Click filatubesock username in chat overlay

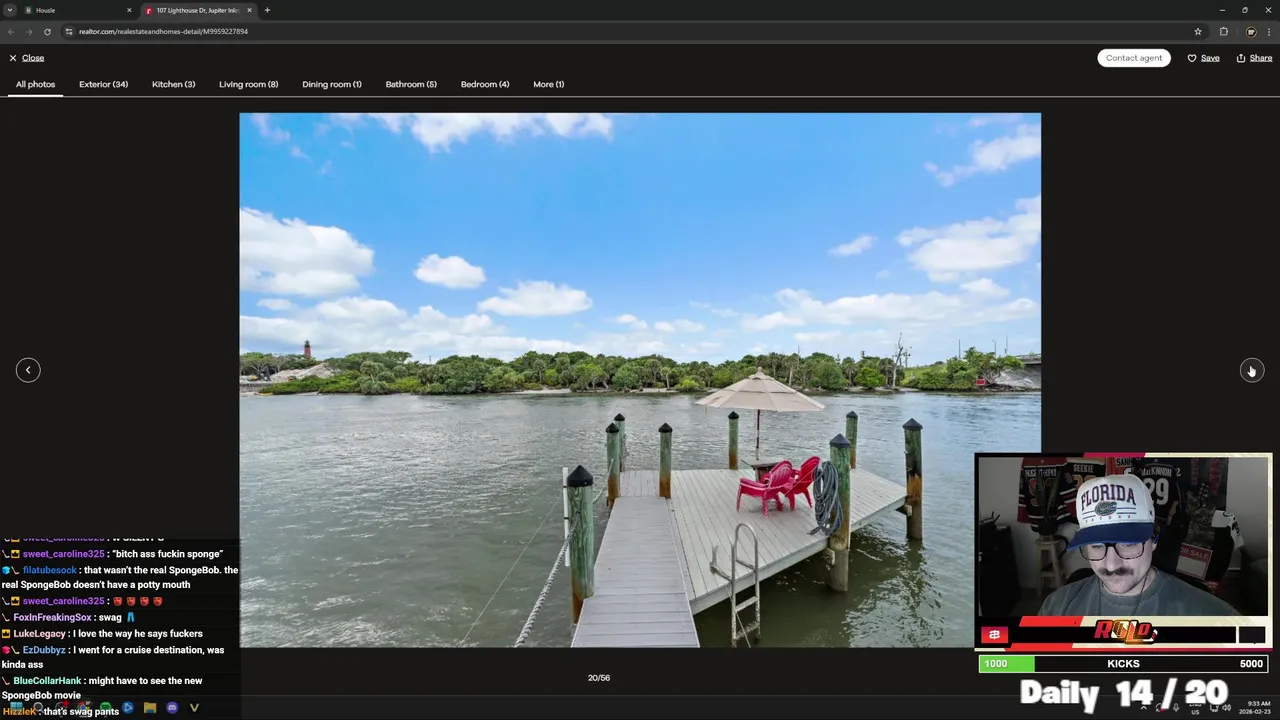49,570
